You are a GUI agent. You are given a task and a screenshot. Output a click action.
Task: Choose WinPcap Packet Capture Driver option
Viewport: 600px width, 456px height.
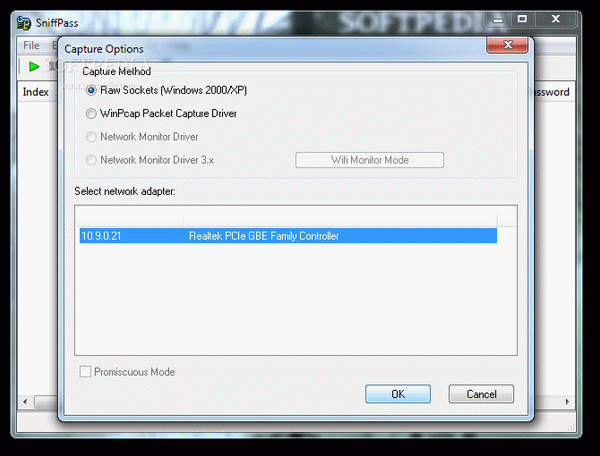(91, 114)
